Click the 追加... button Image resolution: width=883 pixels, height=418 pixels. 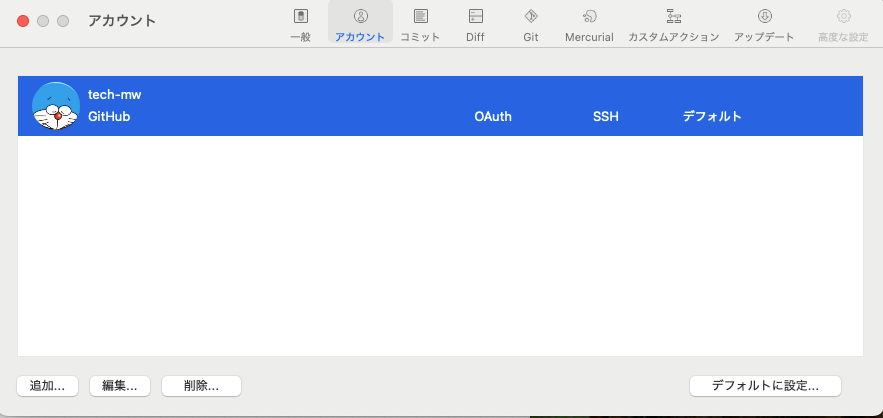pyautogui.click(x=47, y=386)
